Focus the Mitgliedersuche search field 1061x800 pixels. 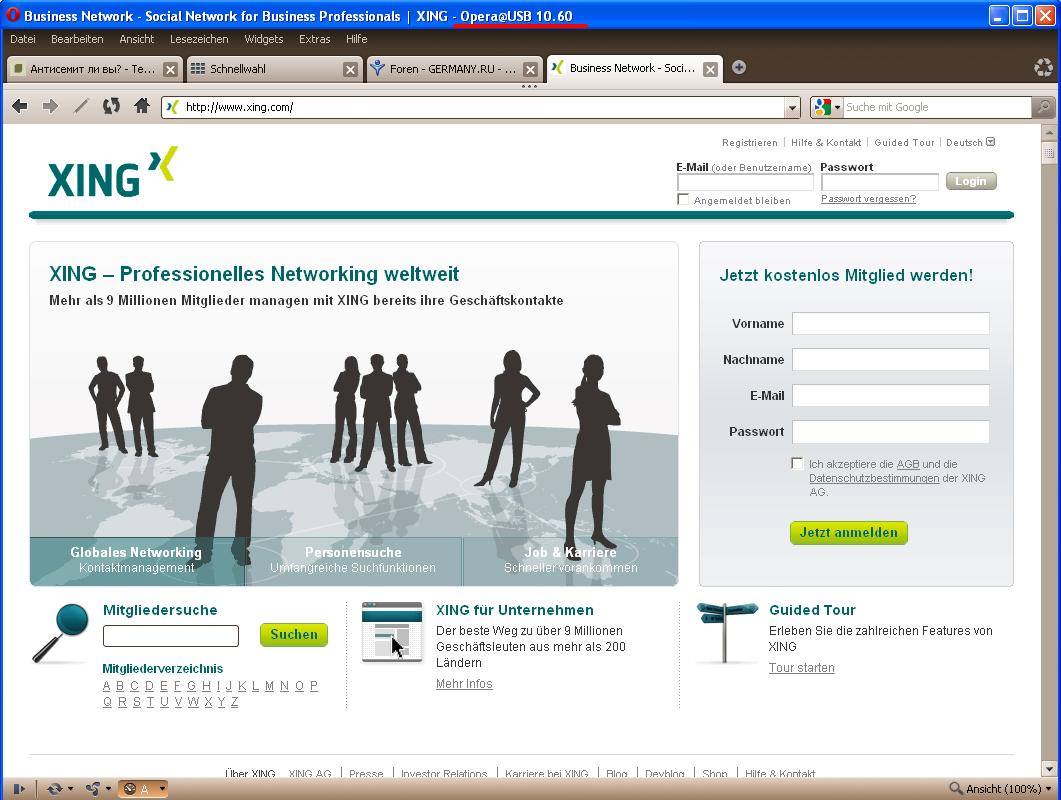click(x=171, y=636)
